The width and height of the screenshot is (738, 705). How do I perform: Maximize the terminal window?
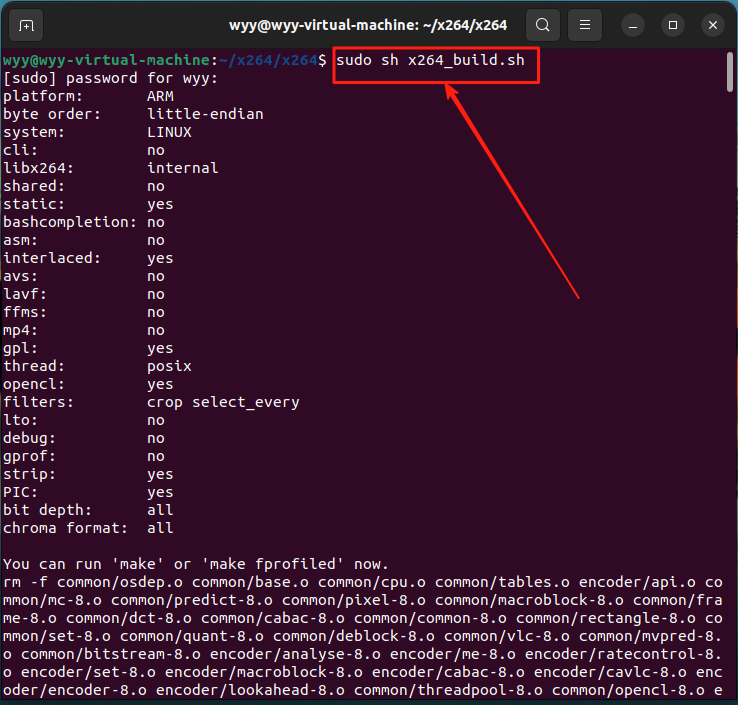[x=673, y=25]
